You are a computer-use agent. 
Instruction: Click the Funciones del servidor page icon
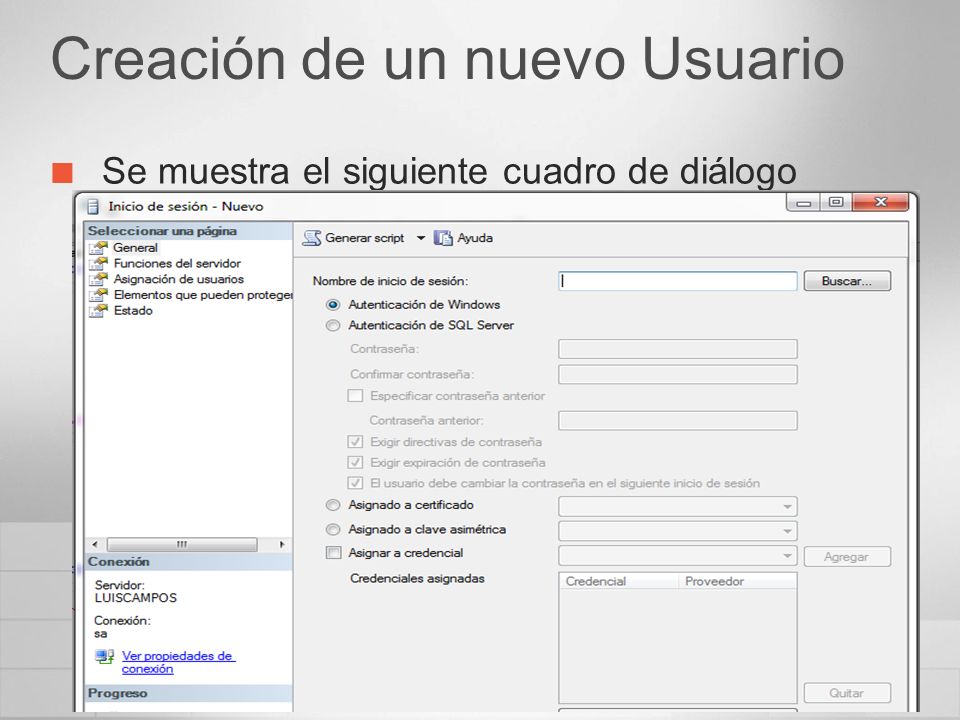pyautogui.click(x=98, y=264)
